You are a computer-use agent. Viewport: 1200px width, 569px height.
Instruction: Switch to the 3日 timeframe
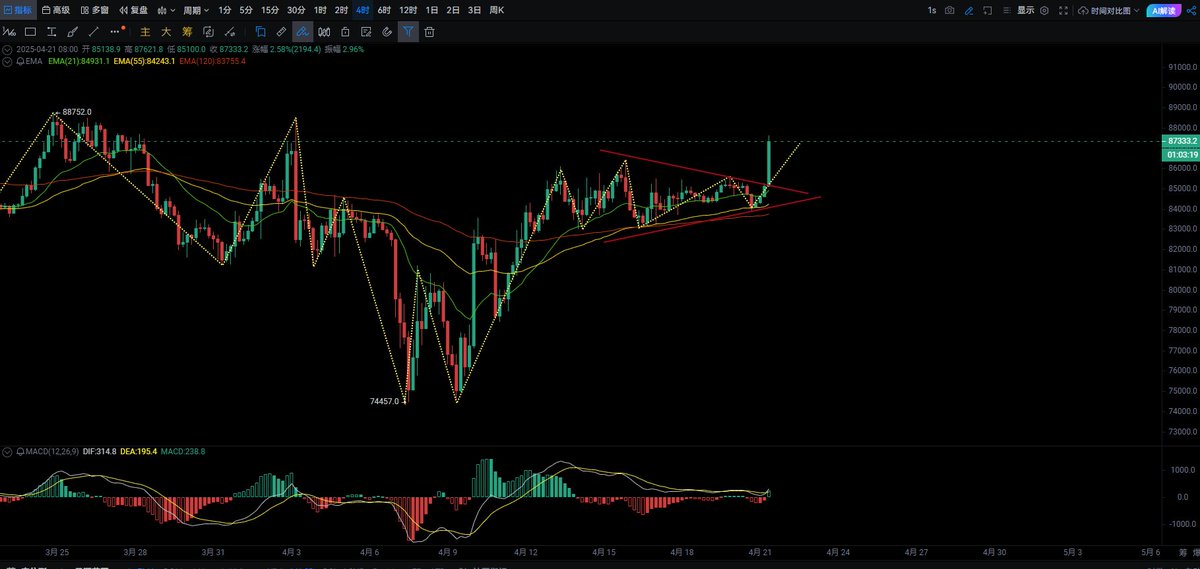click(474, 10)
